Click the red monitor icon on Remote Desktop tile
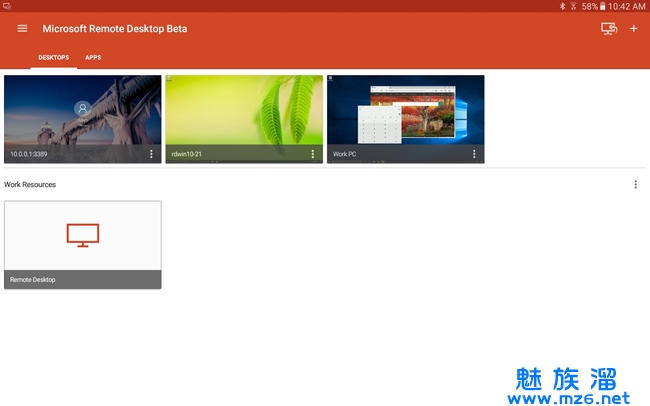 click(83, 234)
